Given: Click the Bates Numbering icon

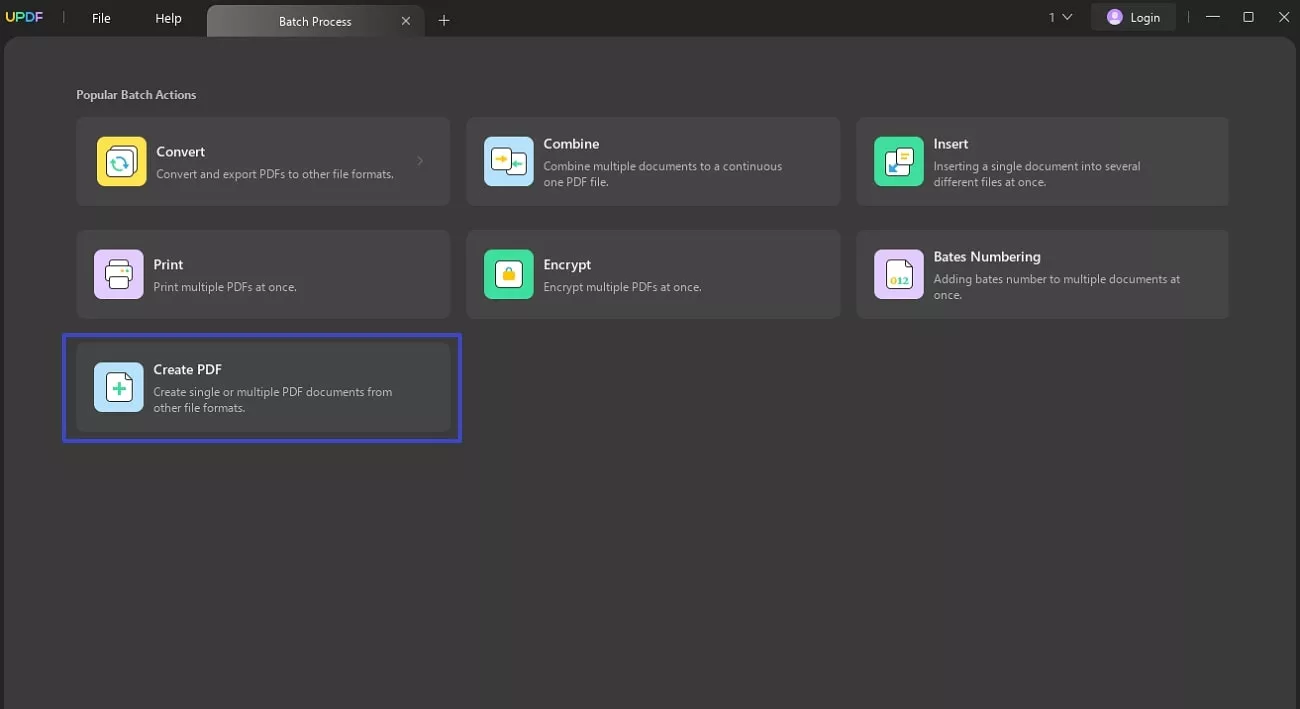Looking at the screenshot, I should tap(898, 275).
